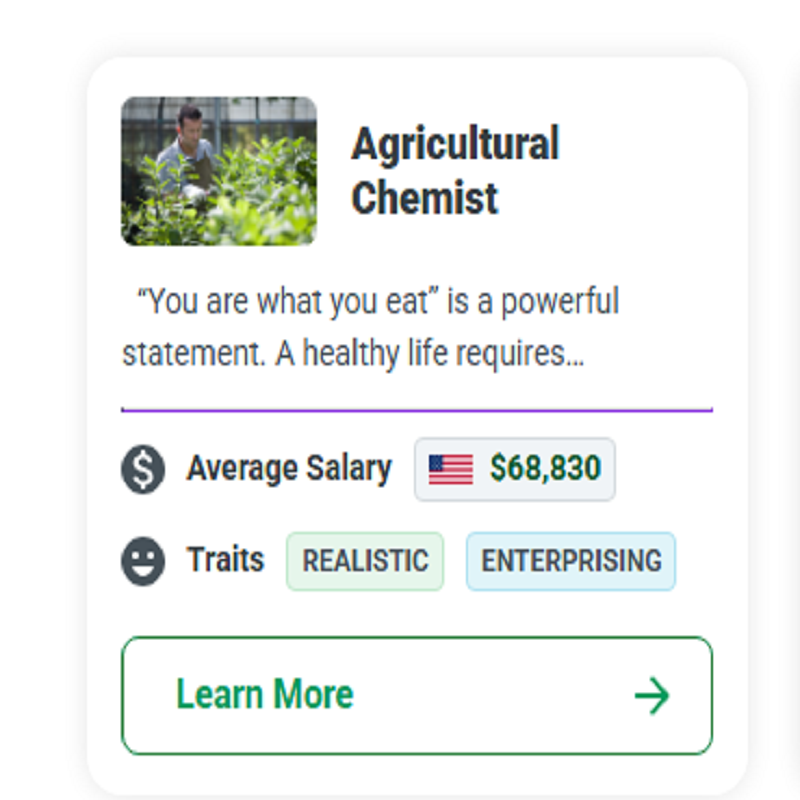Select the US flag icon
This screenshot has height=800, width=800.
point(451,469)
